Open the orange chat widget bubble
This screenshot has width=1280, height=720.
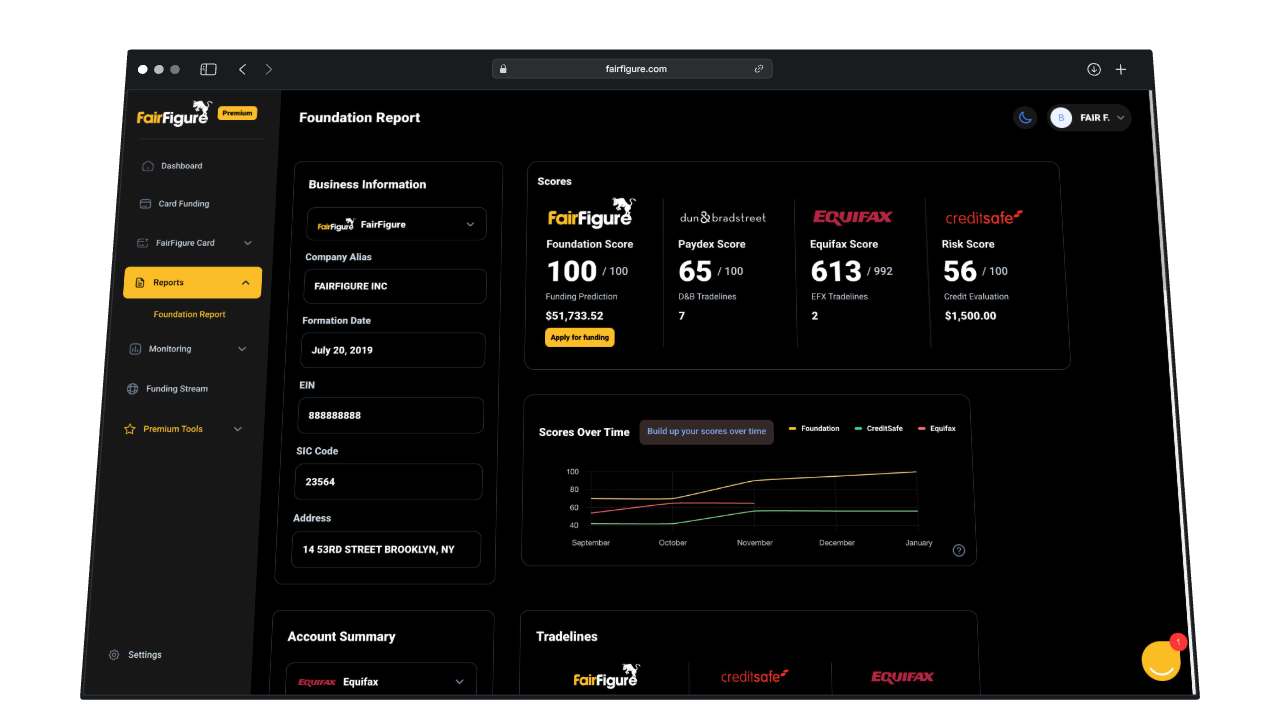pyautogui.click(x=1161, y=661)
